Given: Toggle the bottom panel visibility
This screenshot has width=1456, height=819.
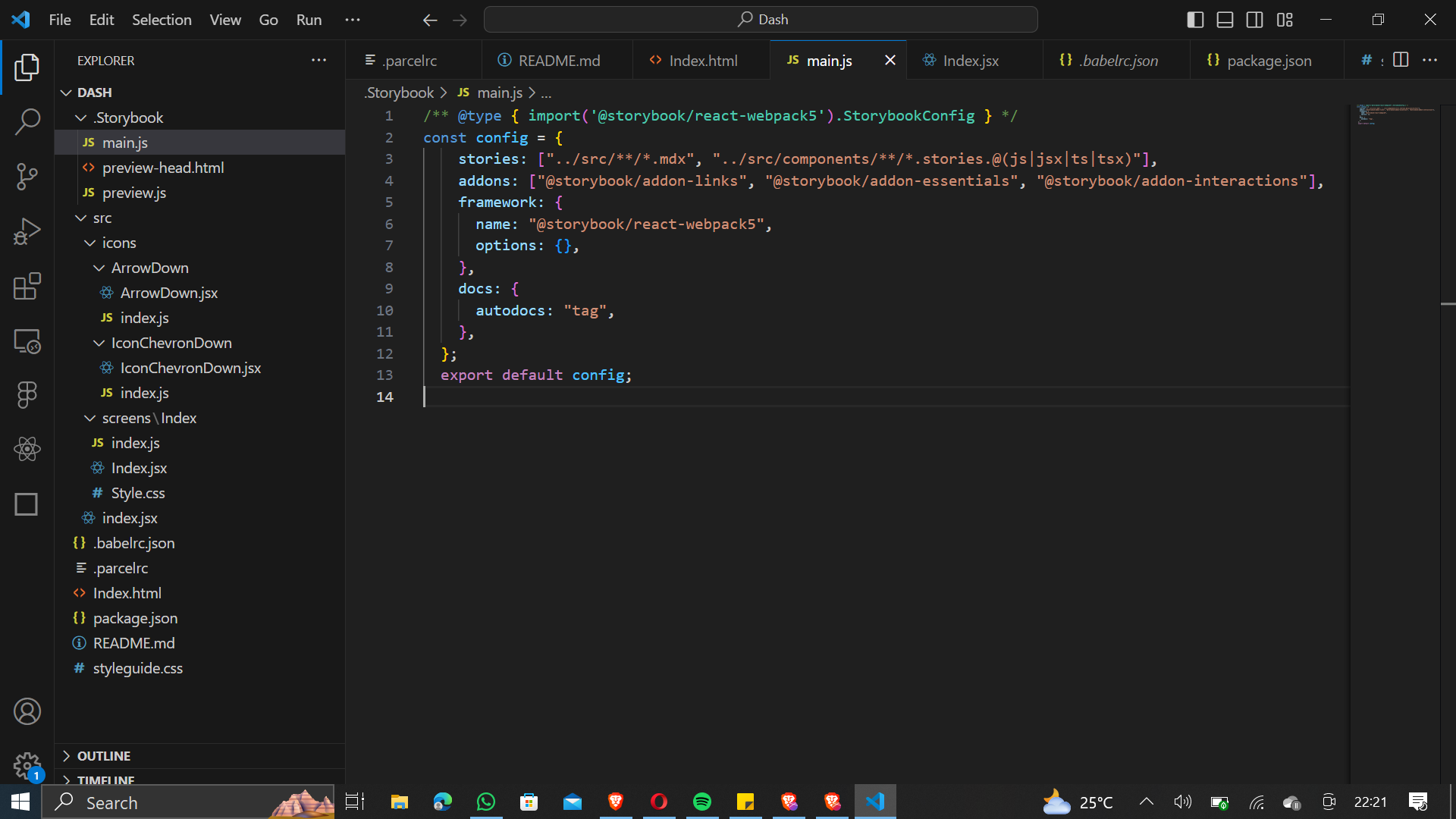Looking at the screenshot, I should coord(1225,20).
